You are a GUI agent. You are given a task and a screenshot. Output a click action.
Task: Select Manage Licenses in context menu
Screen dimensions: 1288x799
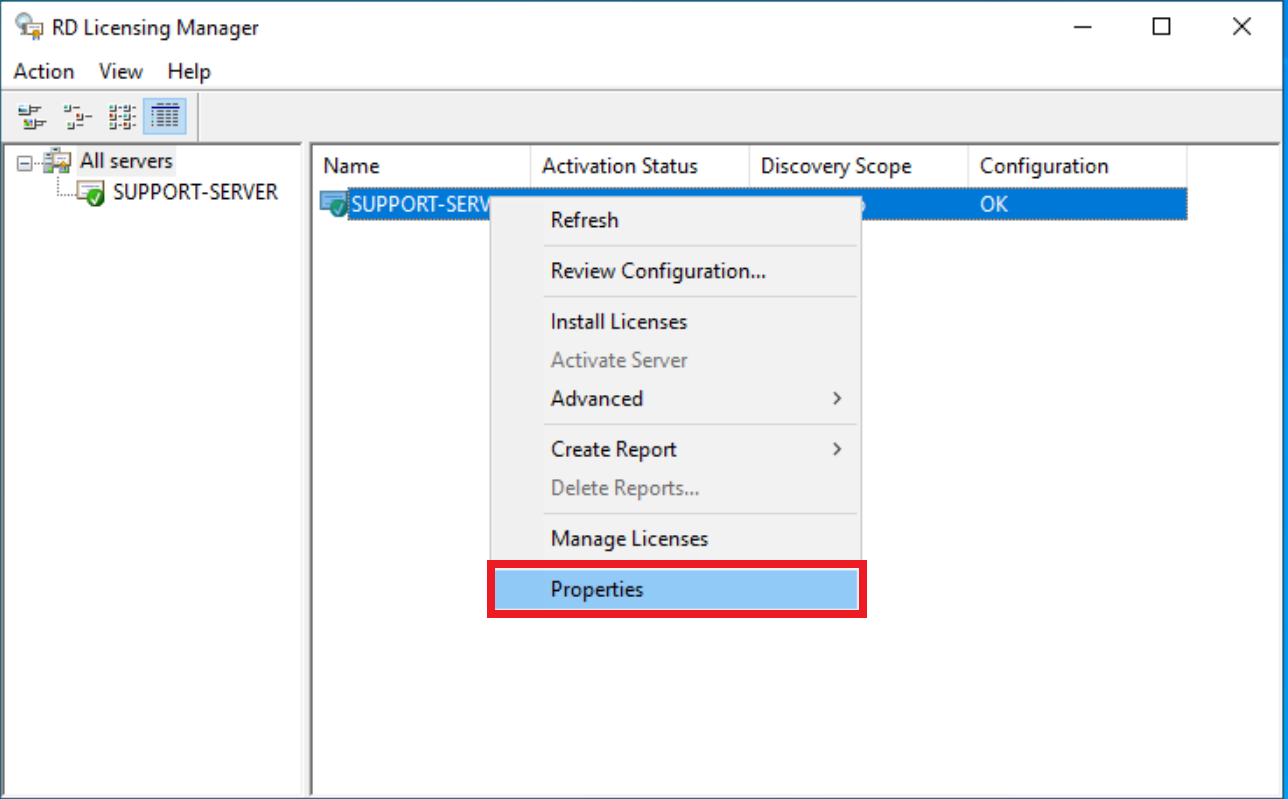click(676, 538)
